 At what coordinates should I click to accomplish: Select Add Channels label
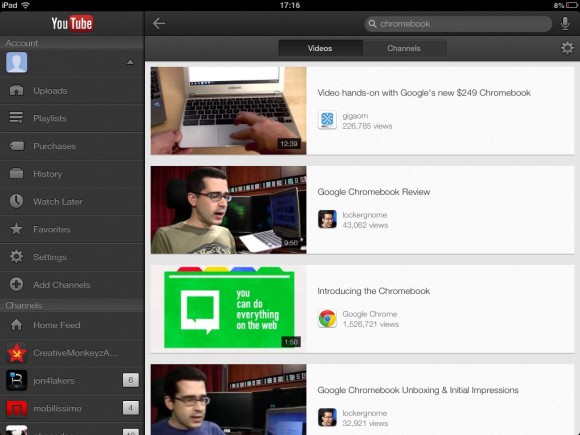click(x=62, y=285)
